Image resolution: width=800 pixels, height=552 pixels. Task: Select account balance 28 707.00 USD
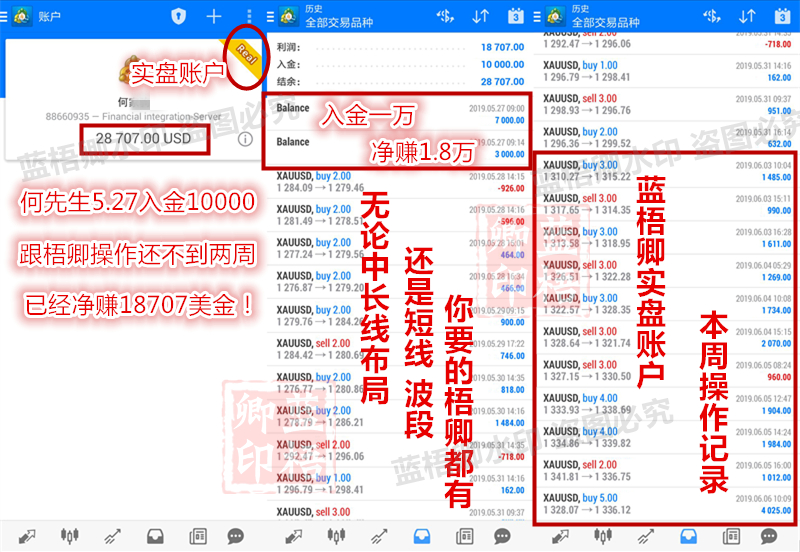point(143,138)
